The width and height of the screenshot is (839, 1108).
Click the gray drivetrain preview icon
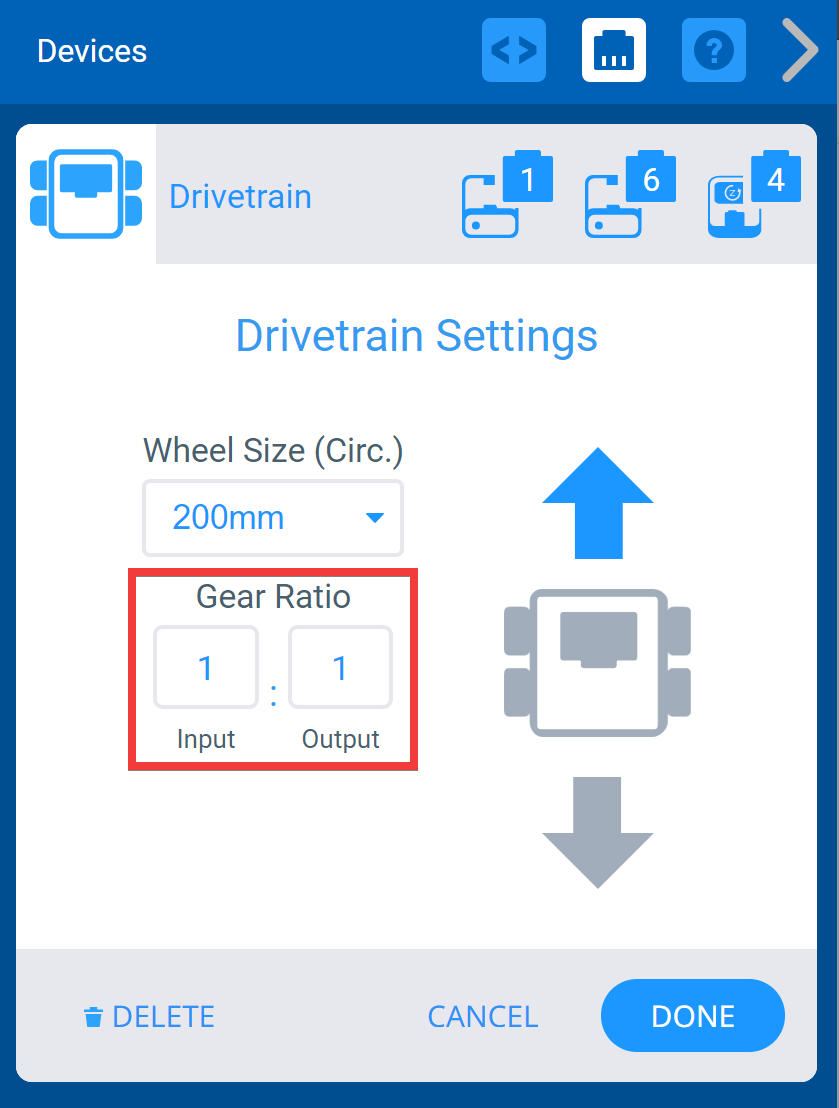point(597,663)
